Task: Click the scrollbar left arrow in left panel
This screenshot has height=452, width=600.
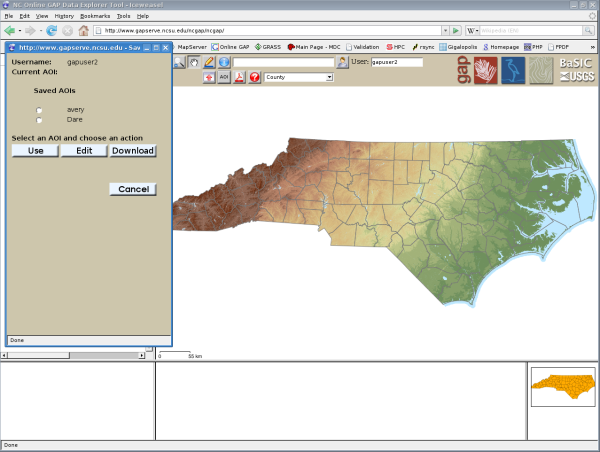Action: (x=4, y=356)
